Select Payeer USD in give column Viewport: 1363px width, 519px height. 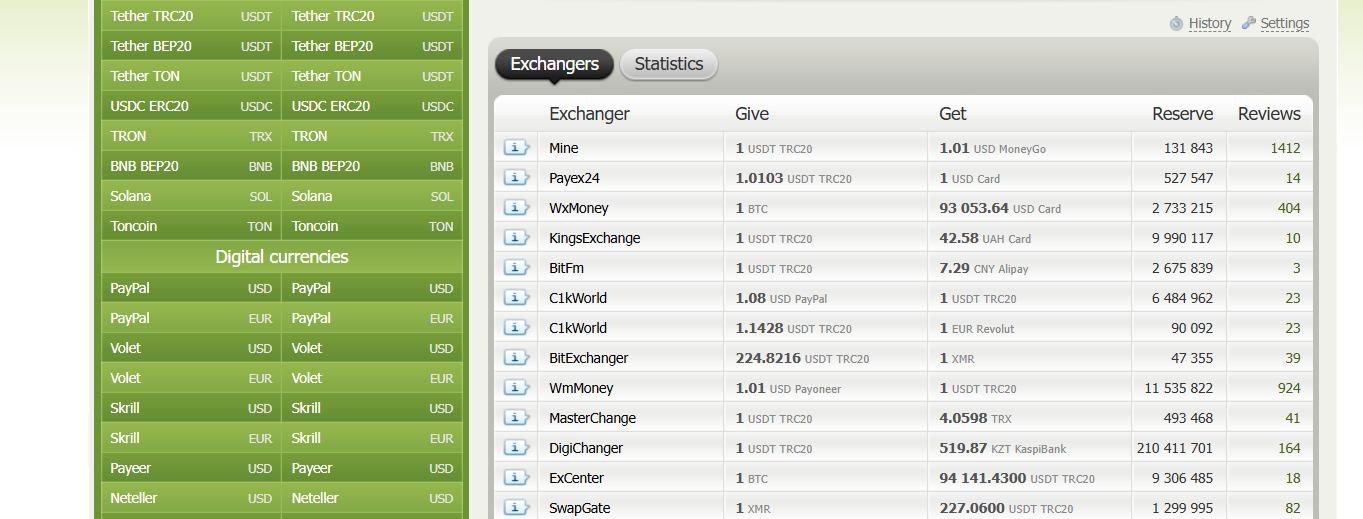pos(191,468)
